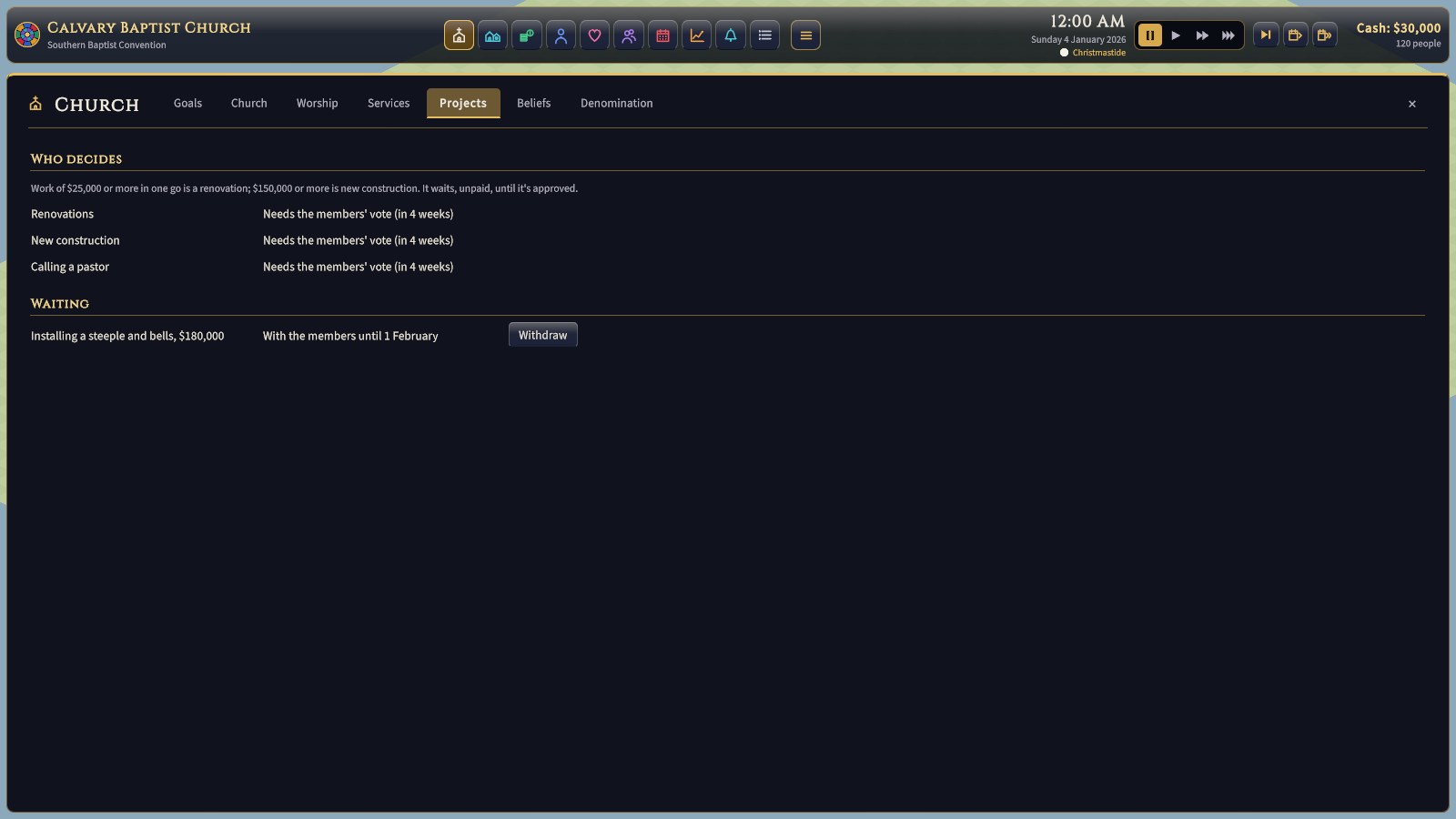Open the green finances icon
This screenshot has width=1456, height=819.
(x=527, y=35)
